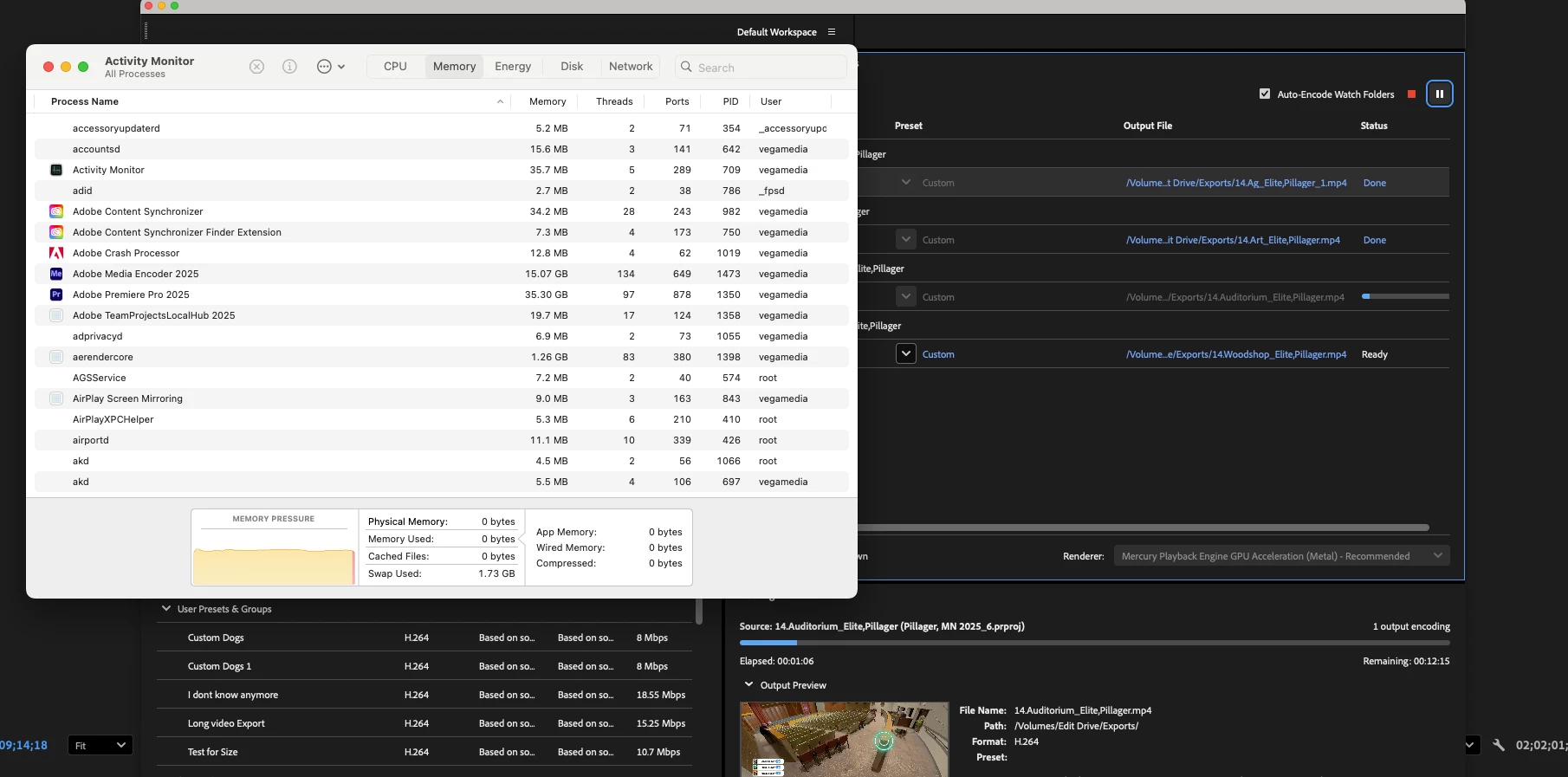The width and height of the screenshot is (1568, 777).
Task: Stop the queue with the red stop button
Action: coord(1411,94)
